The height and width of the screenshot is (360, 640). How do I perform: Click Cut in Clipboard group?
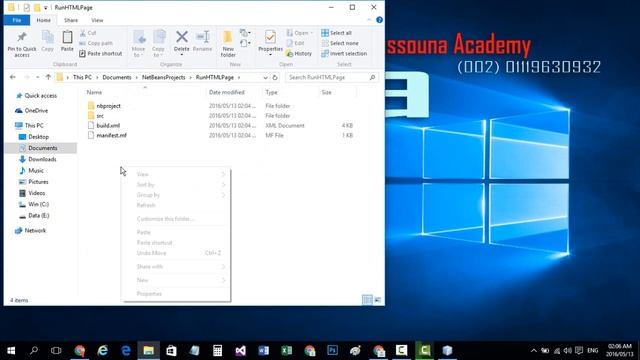88,33
